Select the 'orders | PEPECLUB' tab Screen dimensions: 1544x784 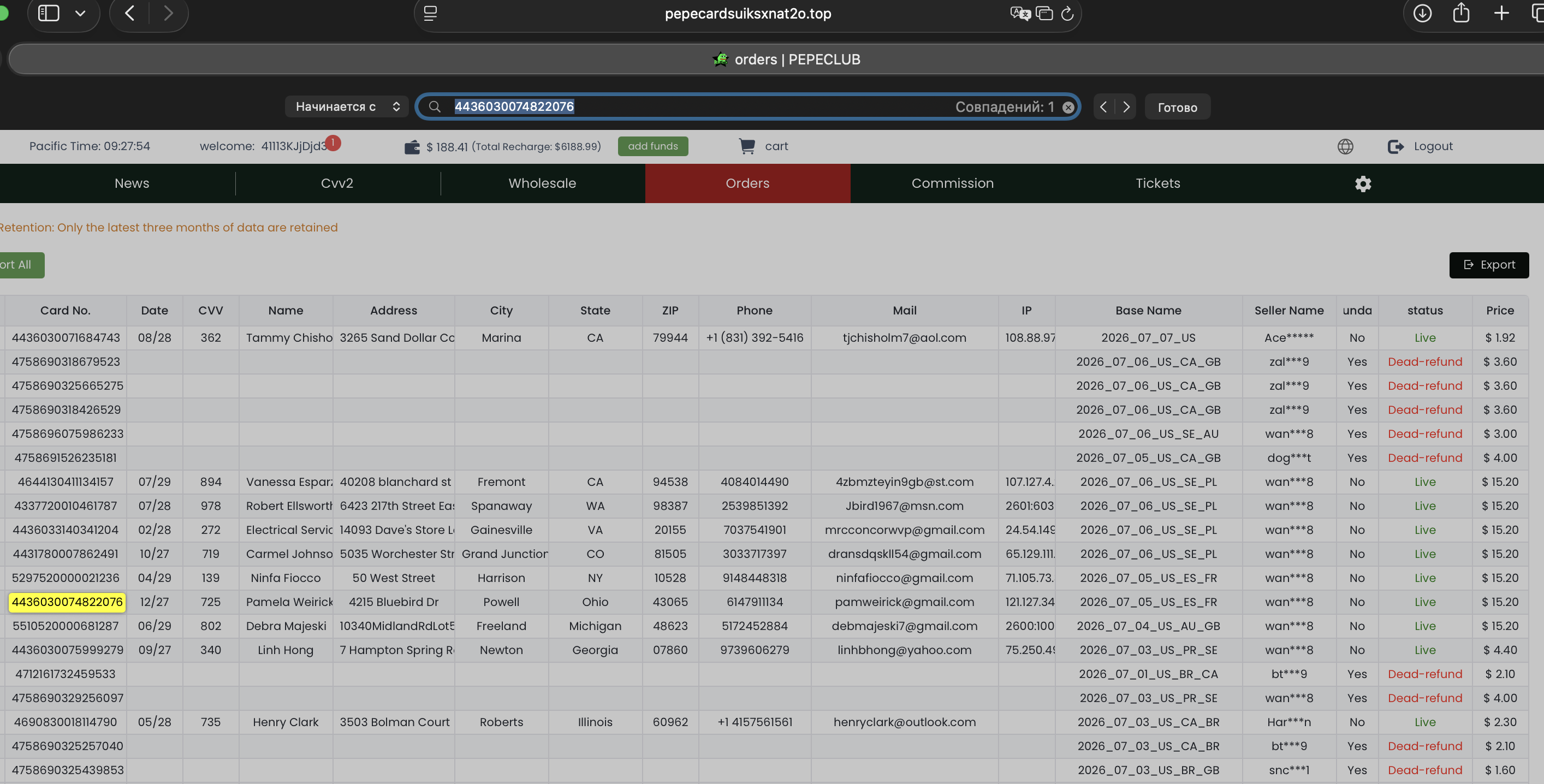click(785, 60)
